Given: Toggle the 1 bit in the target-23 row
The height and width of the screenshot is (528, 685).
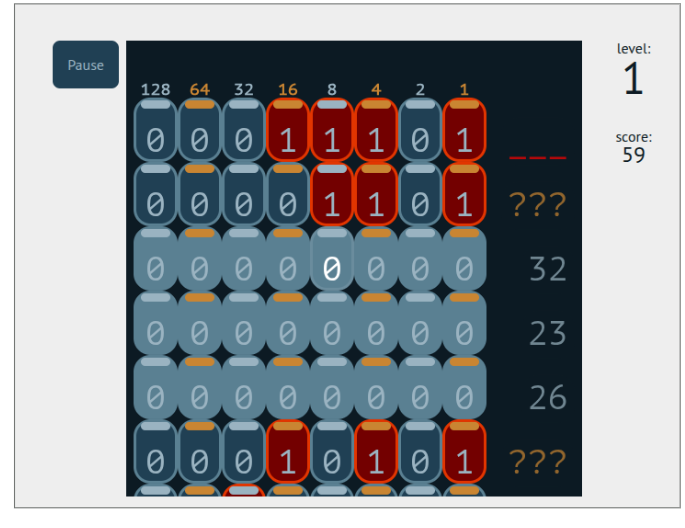Looking at the screenshot, I should (x=464, y=333).
